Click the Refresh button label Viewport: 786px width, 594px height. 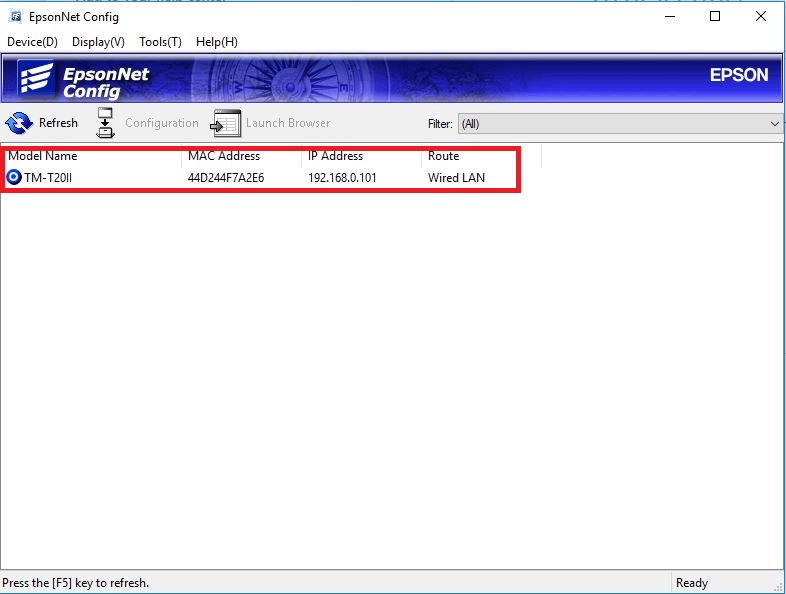(x=58, y=123)
